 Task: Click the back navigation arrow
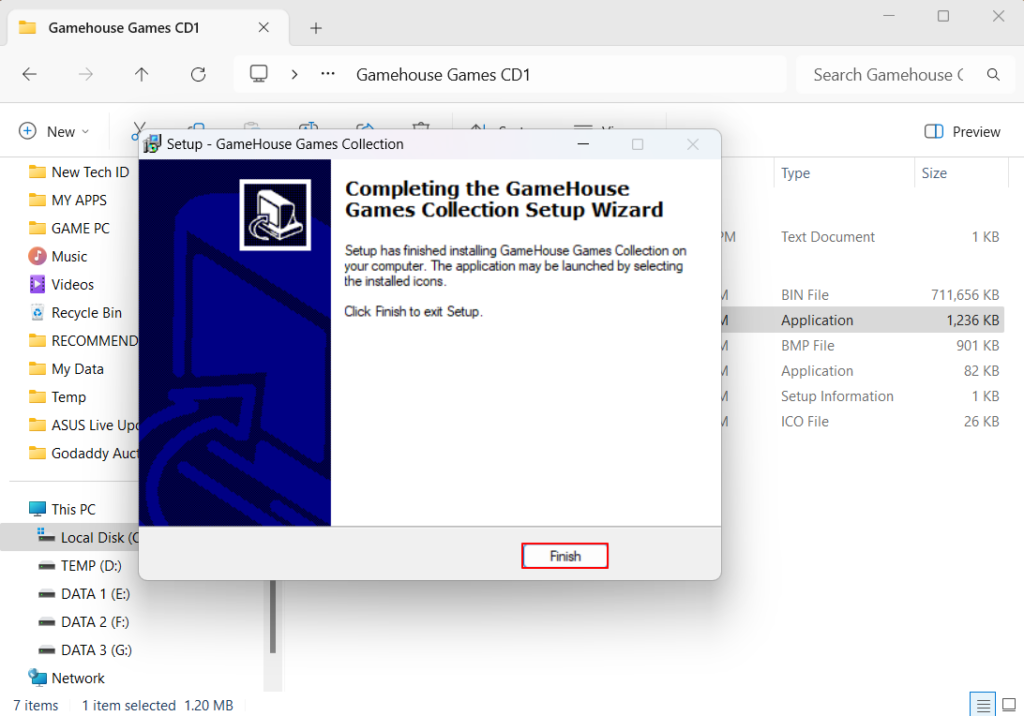(x=29, y=74)
